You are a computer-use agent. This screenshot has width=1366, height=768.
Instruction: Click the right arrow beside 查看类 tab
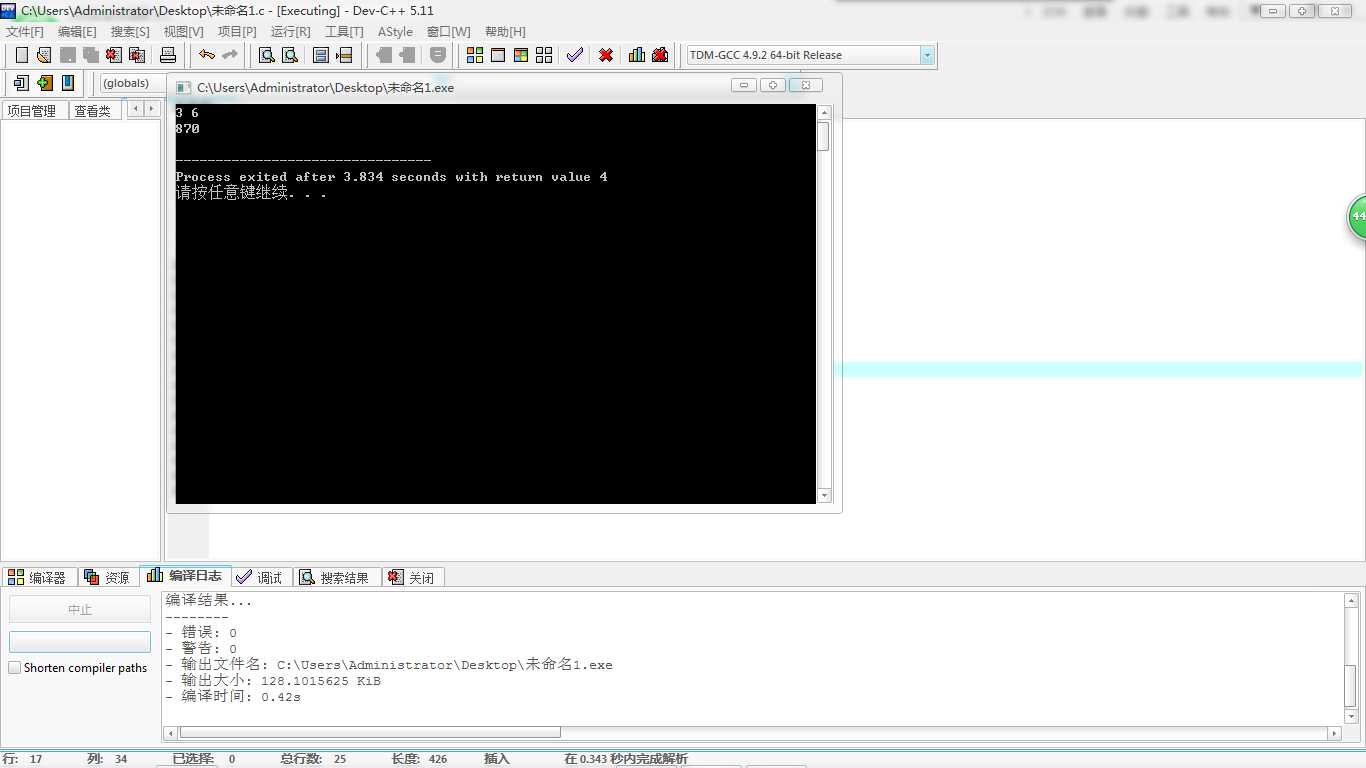click(151, 109)
